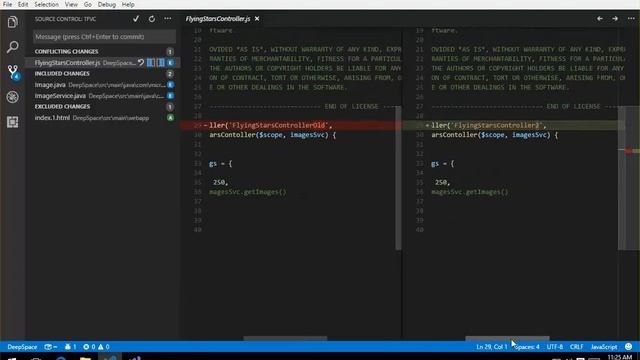This screenshot has height=360, width=640.
Task: Click DeepSpace project in status bar
Action: click(22, 347)
